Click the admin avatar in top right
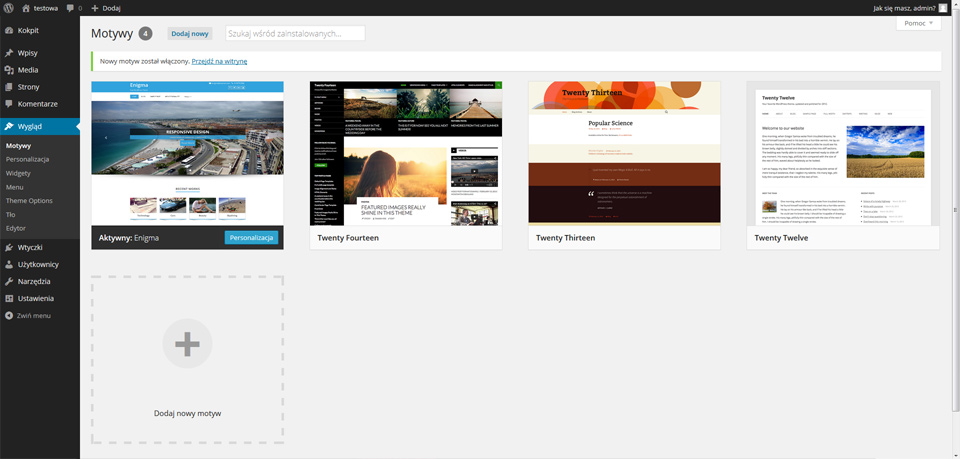The image size is (960, 459). tap(942, 8)
